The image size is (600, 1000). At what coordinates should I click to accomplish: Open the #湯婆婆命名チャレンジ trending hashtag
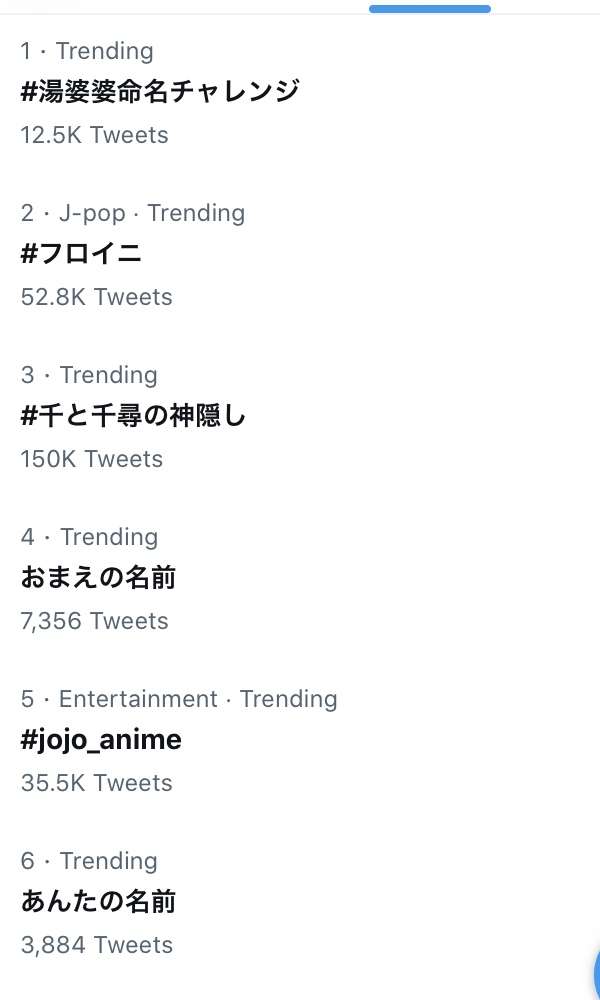coord(160,92)
